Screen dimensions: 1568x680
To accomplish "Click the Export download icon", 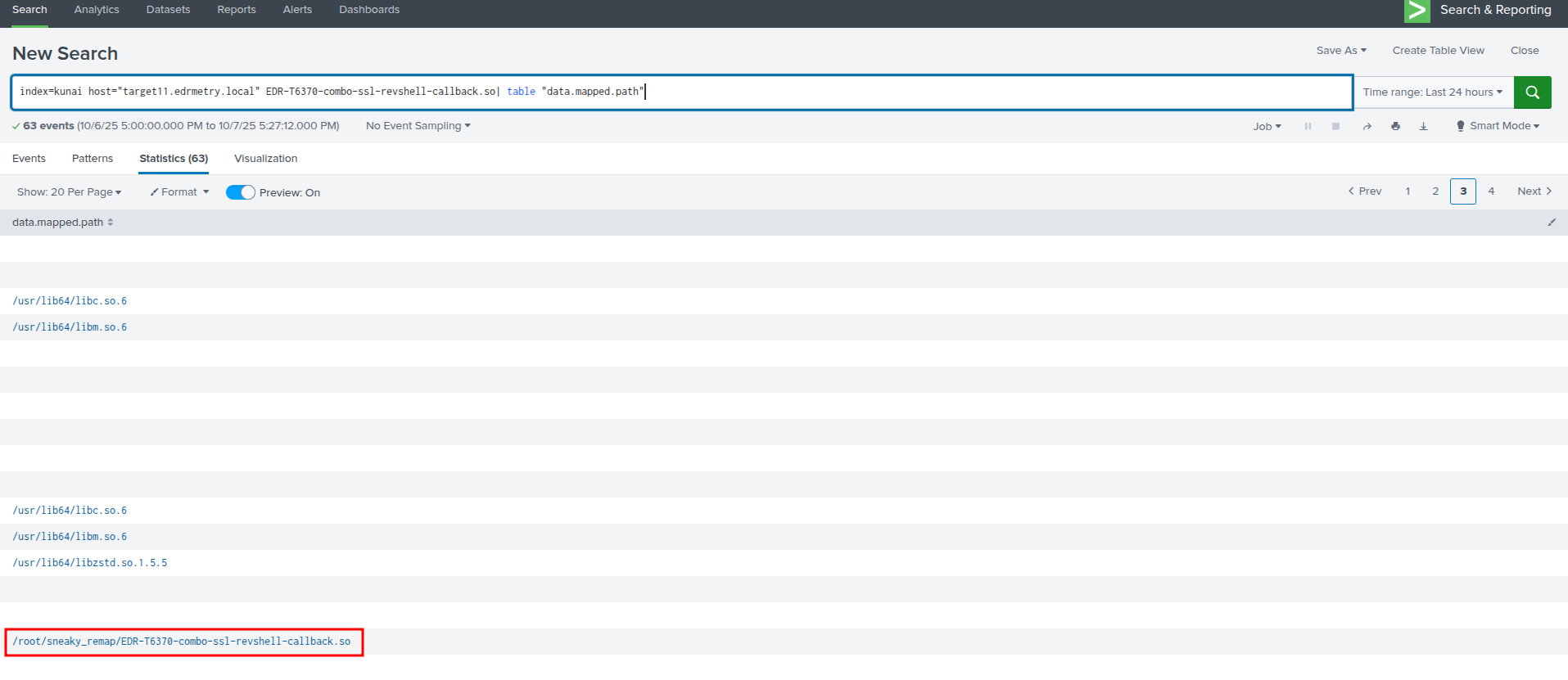I will [x=1423, y=127].
